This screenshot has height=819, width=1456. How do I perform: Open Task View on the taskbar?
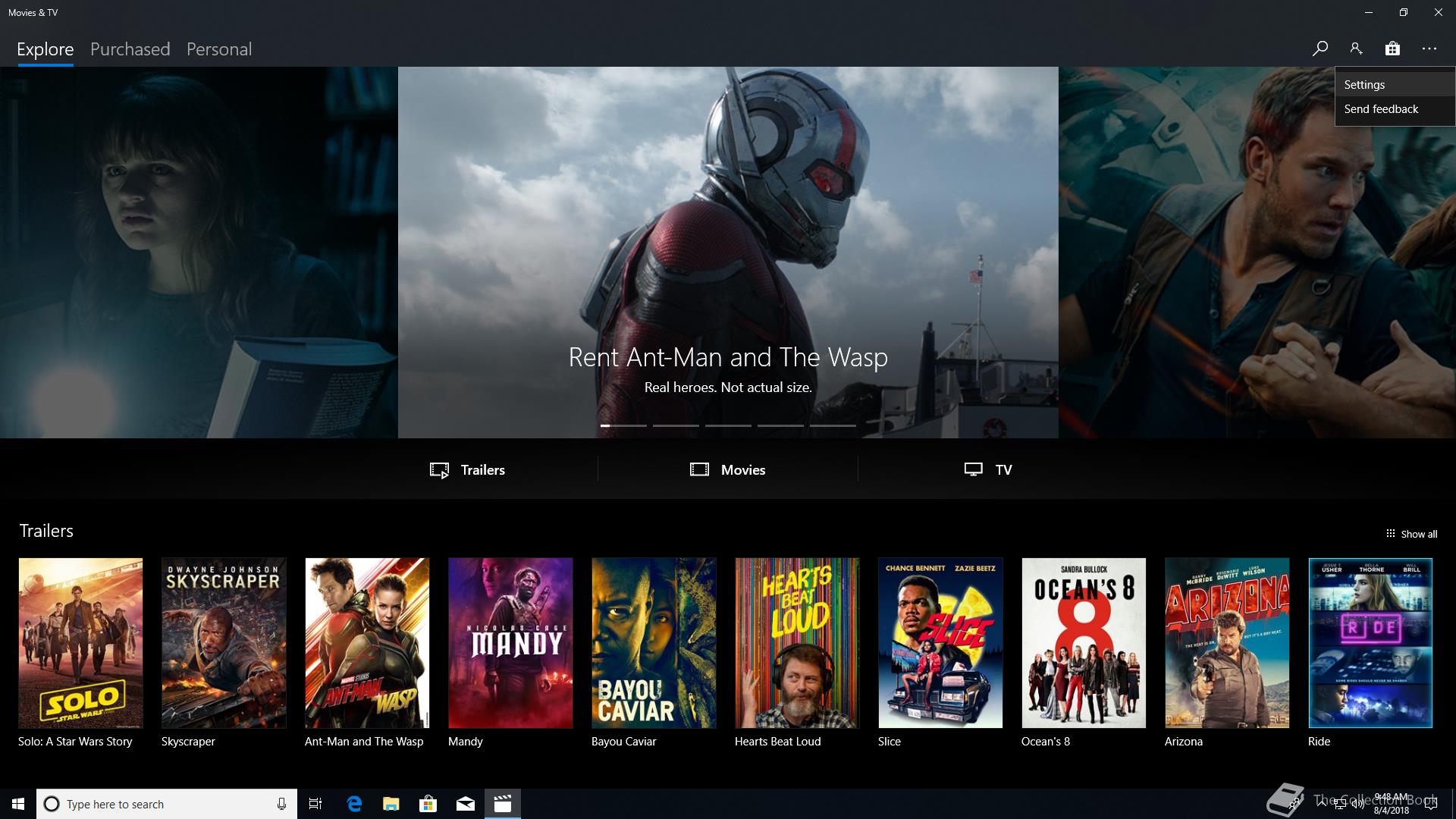[315, 804]
